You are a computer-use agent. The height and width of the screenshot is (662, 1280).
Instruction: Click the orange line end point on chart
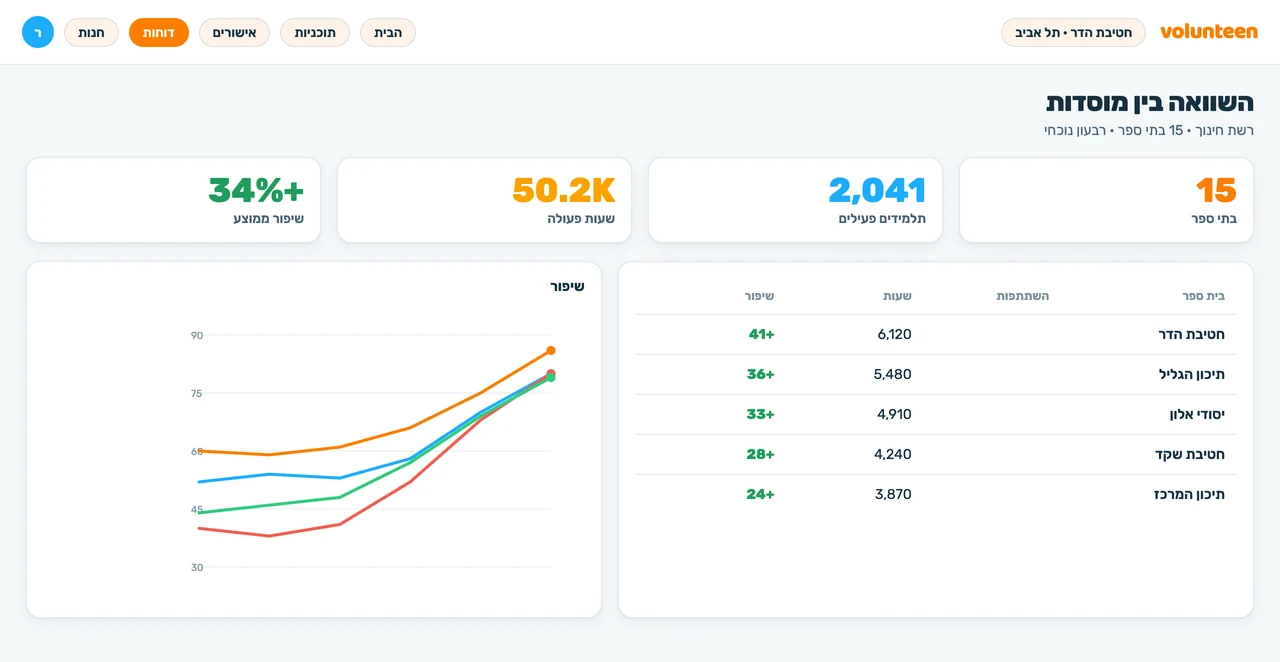(x=550, y=351)
